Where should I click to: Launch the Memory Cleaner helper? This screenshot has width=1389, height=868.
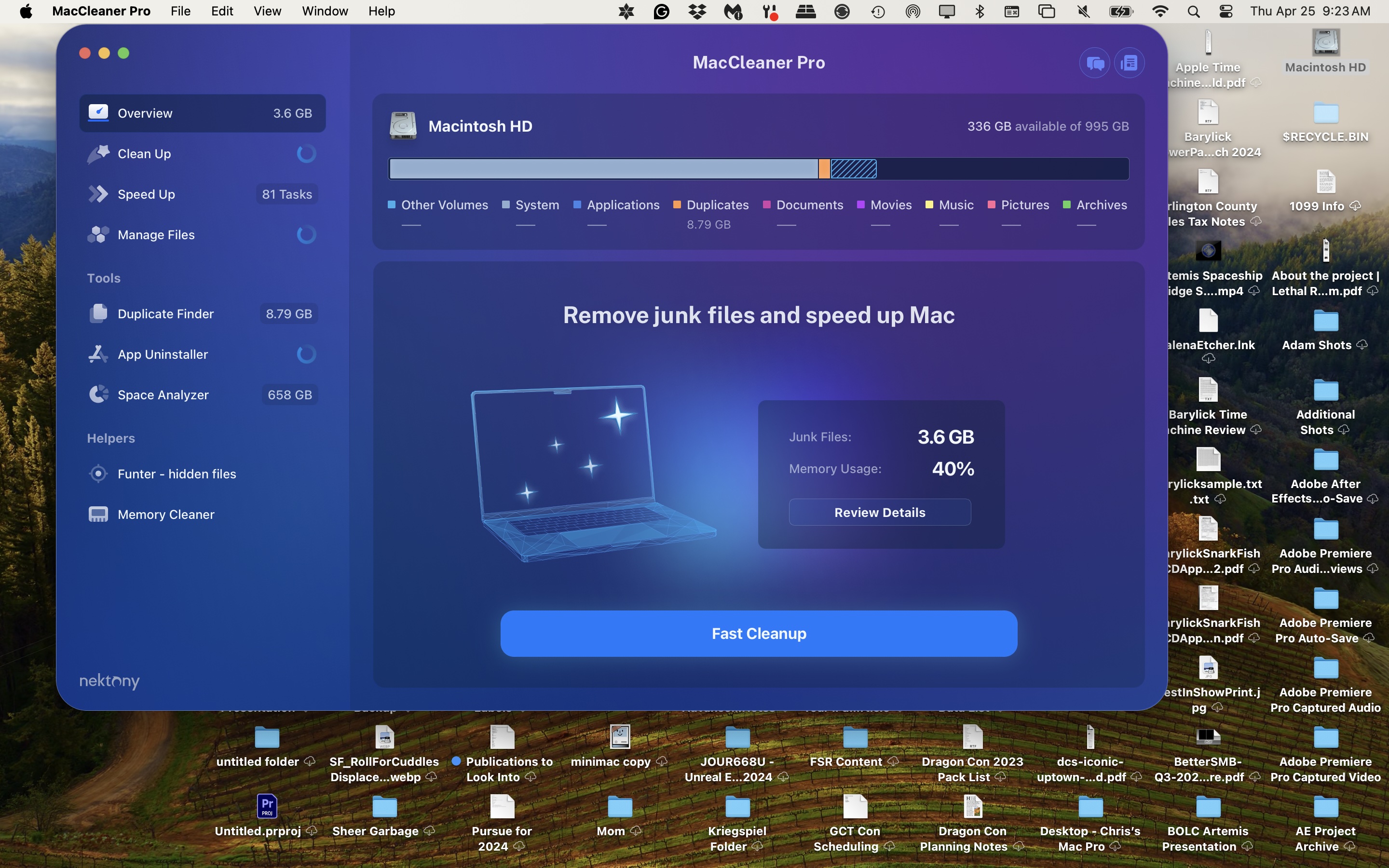pos(165,514)
